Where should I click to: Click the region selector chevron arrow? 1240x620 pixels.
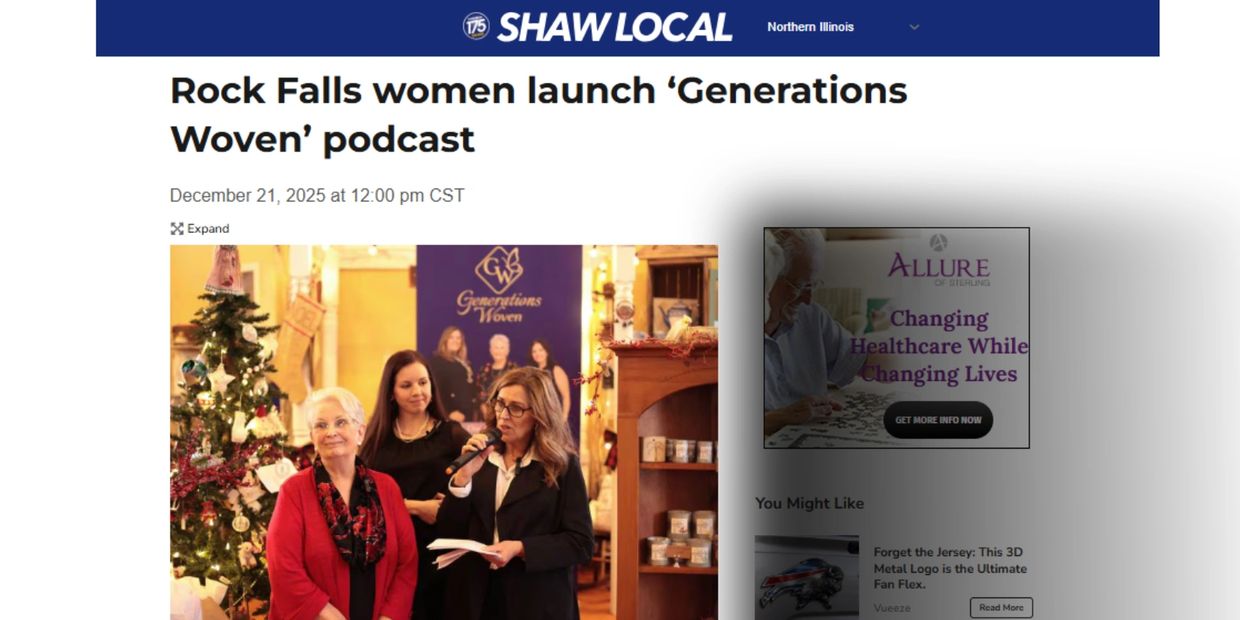pos(914,27)
